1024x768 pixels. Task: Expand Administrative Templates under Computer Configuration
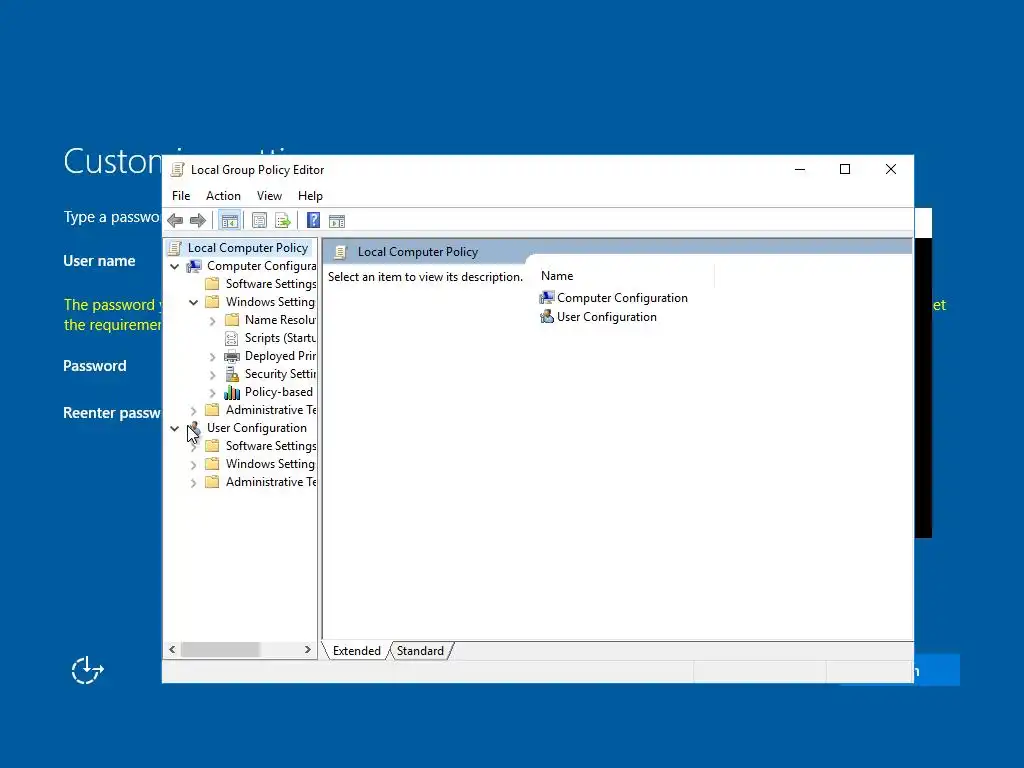(193, 411)
